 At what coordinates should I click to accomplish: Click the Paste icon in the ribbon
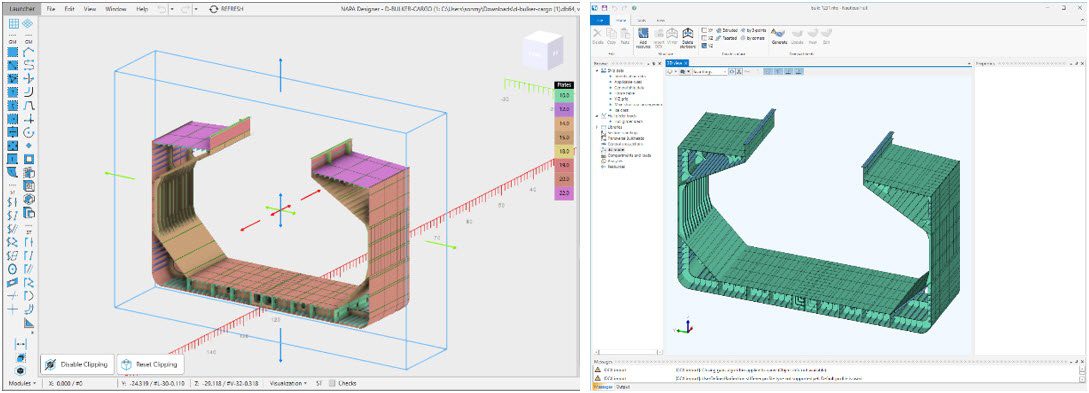point(625,36)
